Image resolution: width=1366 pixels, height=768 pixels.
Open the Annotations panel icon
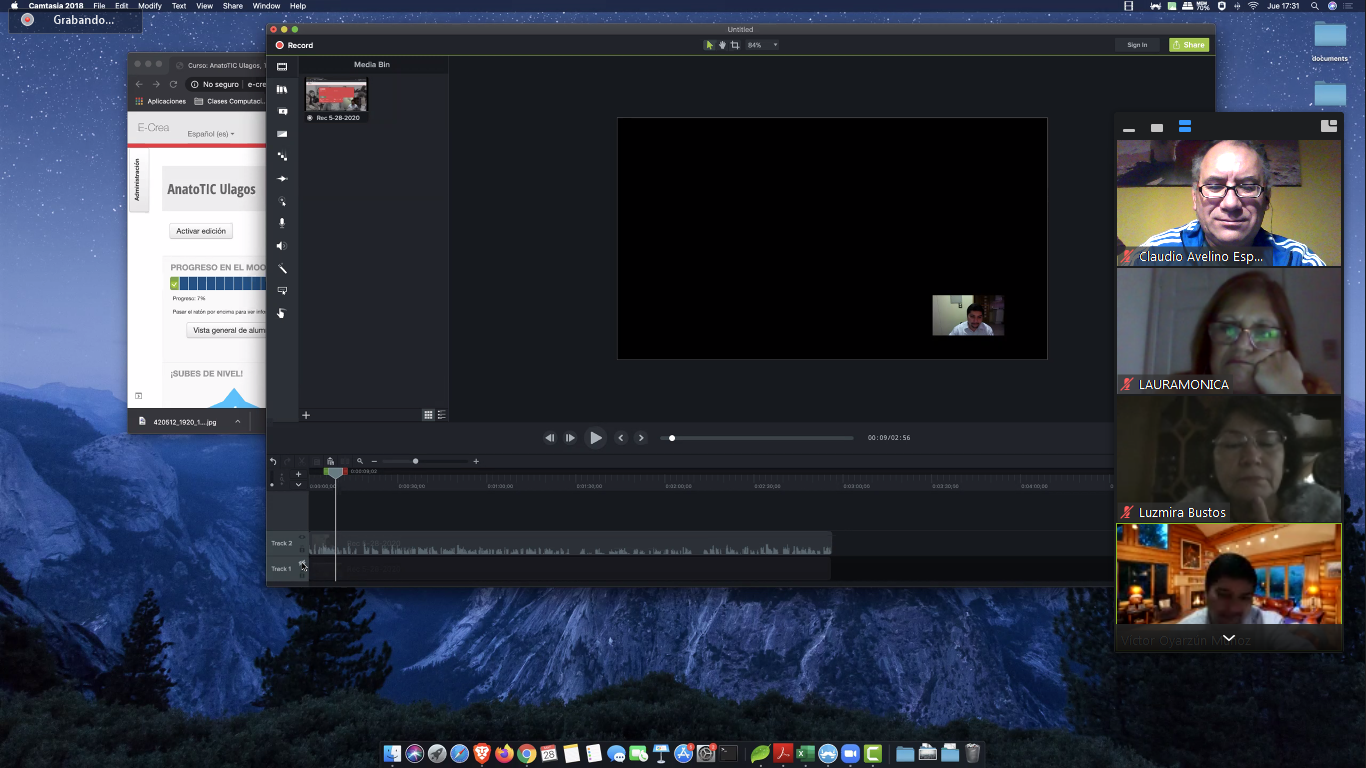point(282,111)
